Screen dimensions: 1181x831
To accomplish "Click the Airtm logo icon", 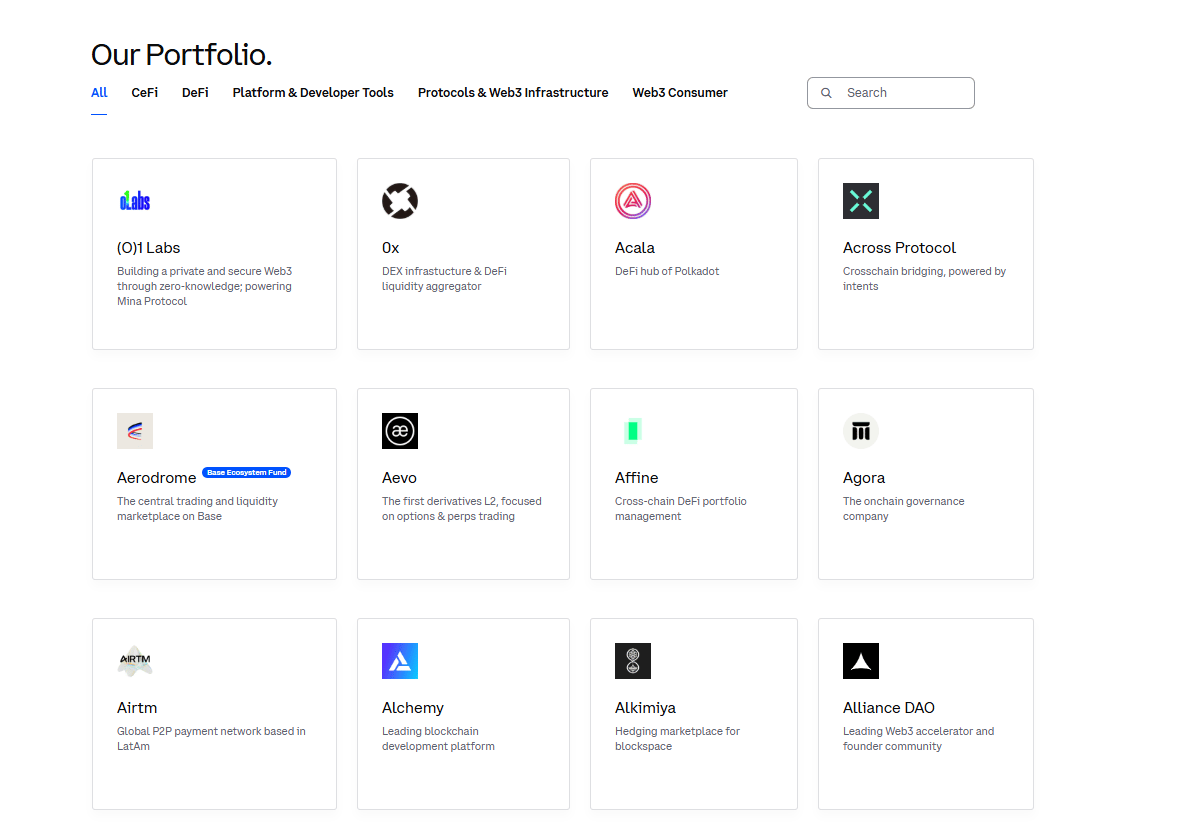I will (135, 661).
